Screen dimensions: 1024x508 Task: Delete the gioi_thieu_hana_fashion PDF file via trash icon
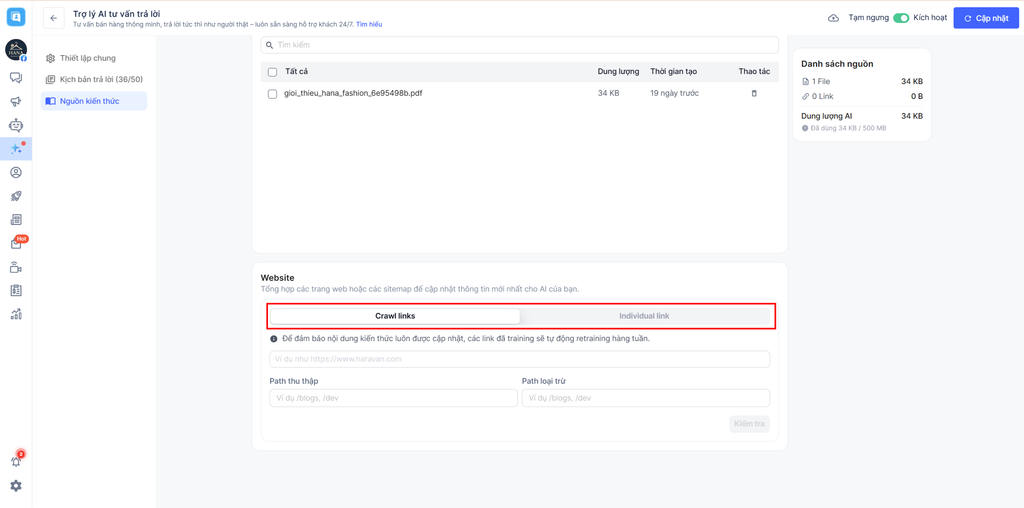pos(754,93)
